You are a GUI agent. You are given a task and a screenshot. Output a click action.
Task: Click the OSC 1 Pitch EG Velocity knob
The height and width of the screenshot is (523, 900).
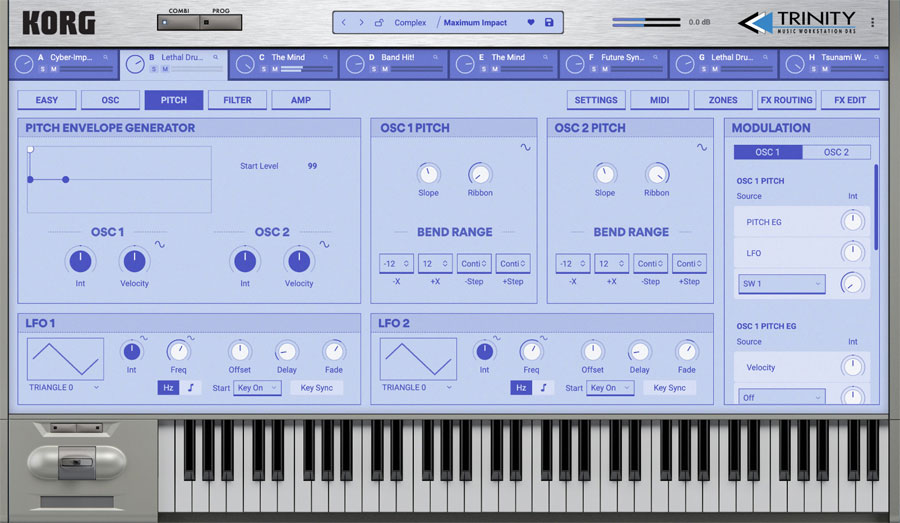point(134,261)
